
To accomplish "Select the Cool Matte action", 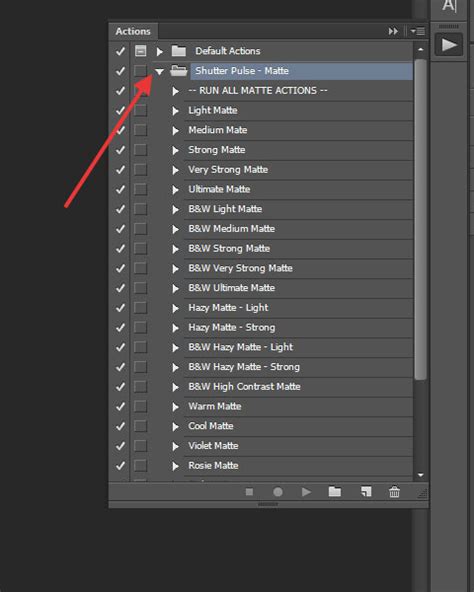I will (x=211, y=426).
